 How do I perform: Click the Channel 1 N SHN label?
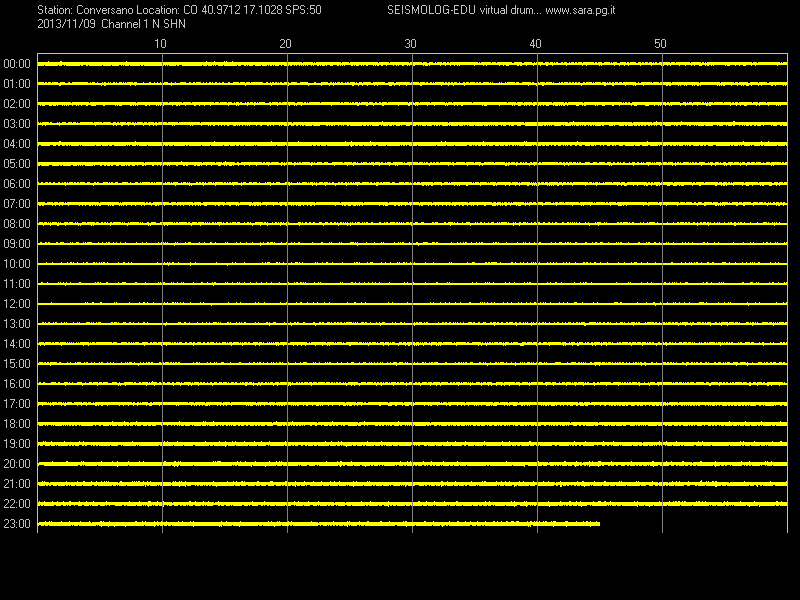[x=143, y=24]
